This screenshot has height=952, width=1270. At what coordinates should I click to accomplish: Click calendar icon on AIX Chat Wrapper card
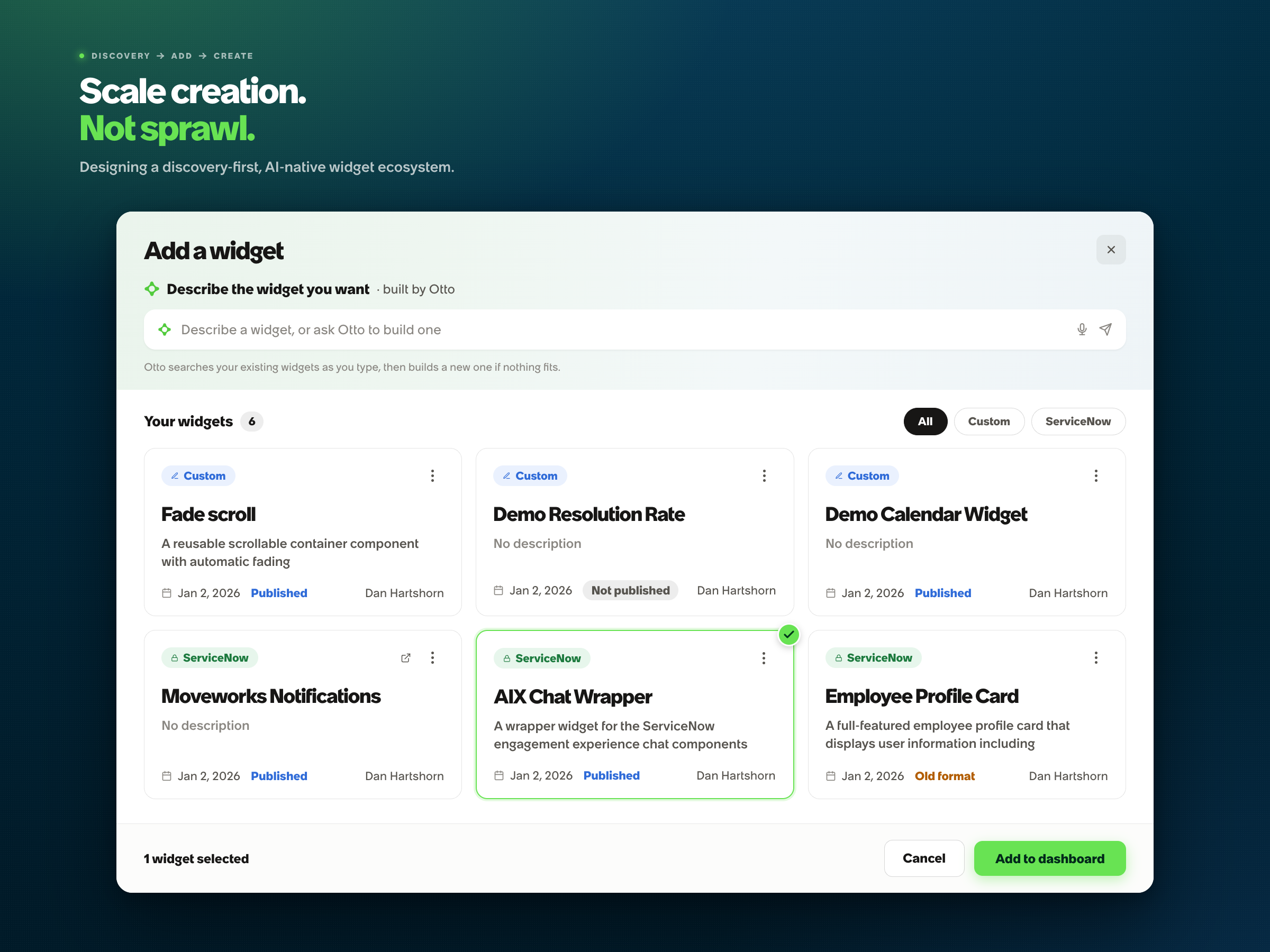point(499,775)
